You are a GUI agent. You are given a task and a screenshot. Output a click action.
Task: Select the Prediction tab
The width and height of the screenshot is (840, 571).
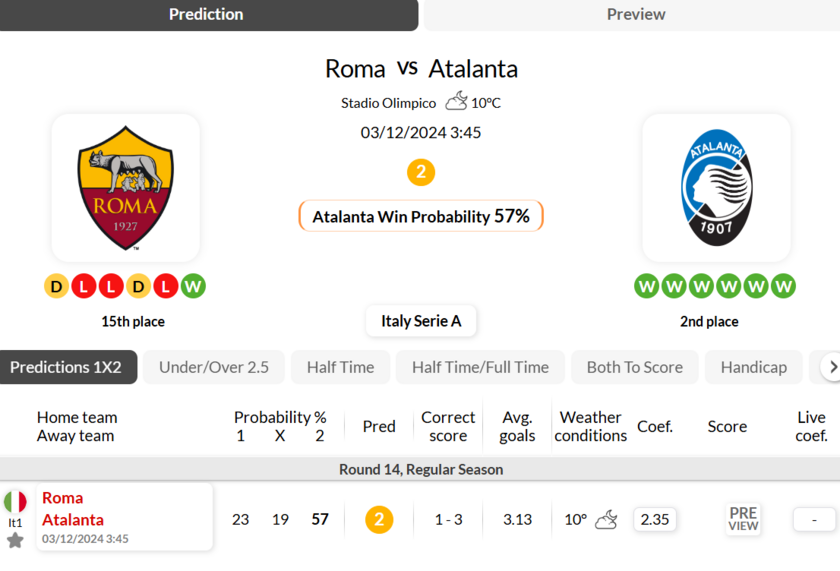(206, 14)
